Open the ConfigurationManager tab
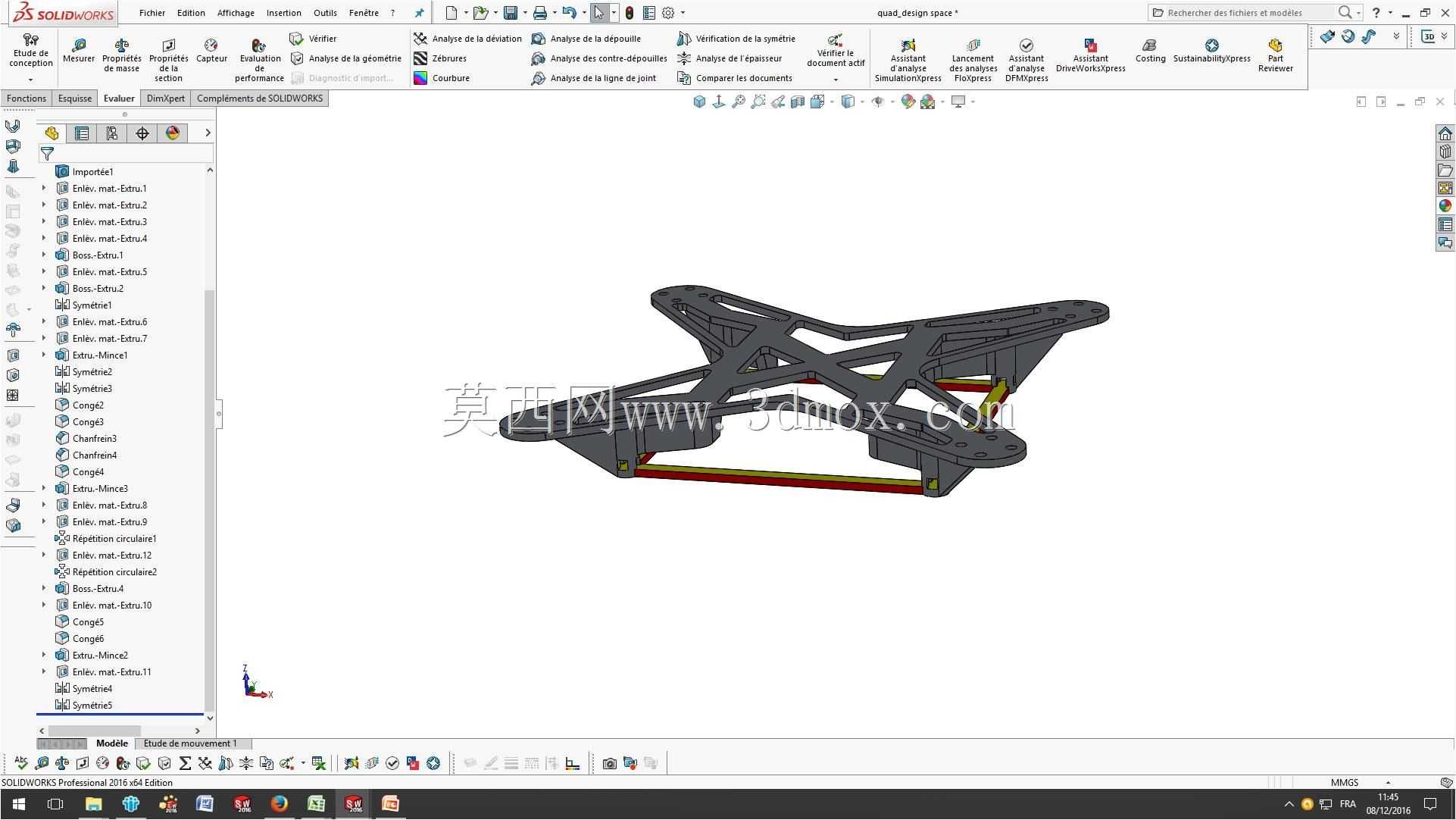The width and height of the screenshot is (1456, 820). (112, 133)
